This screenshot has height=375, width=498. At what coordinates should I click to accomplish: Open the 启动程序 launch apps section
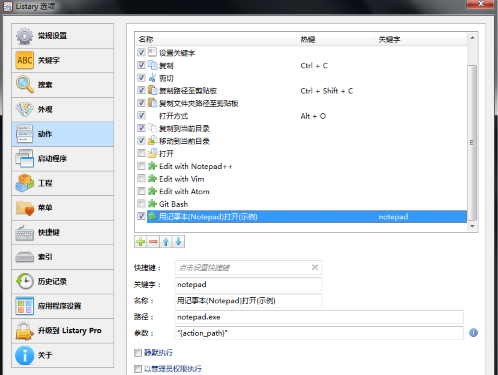63,159
